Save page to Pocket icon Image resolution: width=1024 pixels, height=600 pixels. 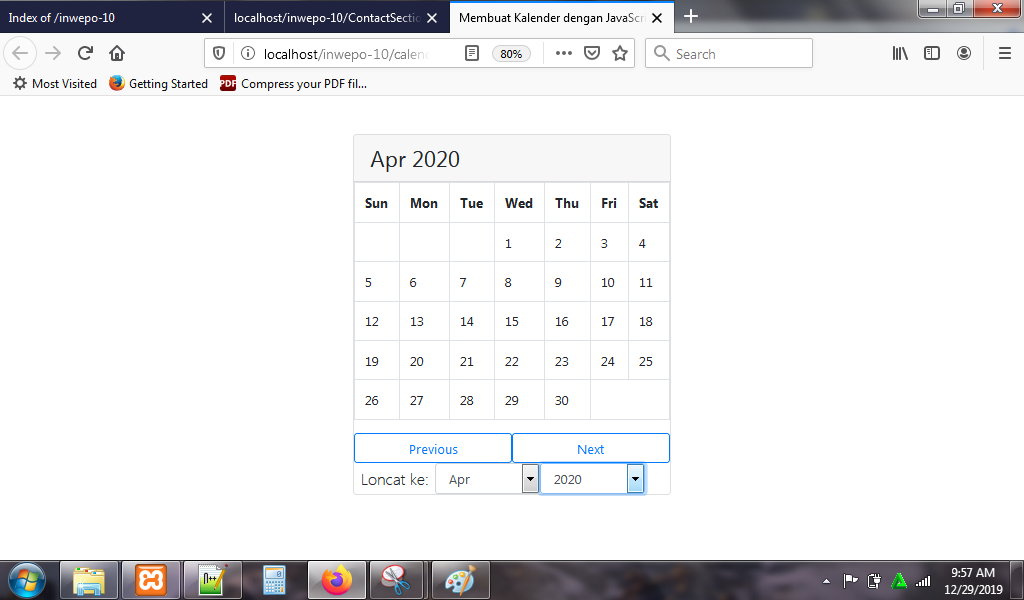[x=592, y=54]
